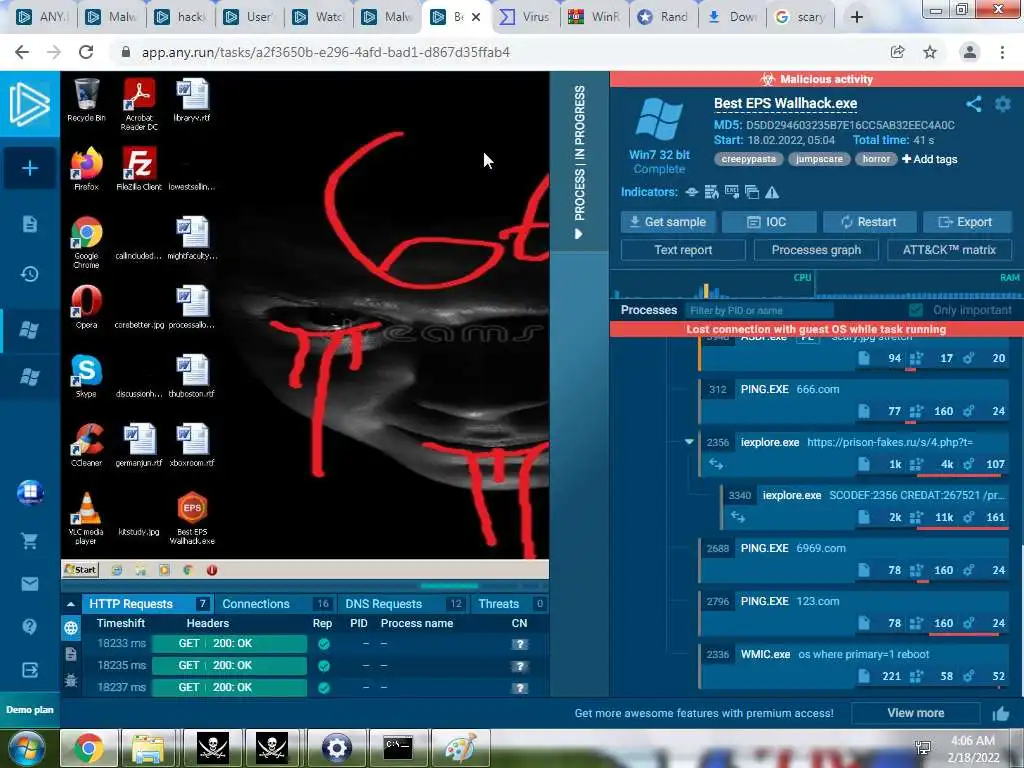
Task: Click the browser address bar URL
Action: pyautogui.click(x=326, y=52)
